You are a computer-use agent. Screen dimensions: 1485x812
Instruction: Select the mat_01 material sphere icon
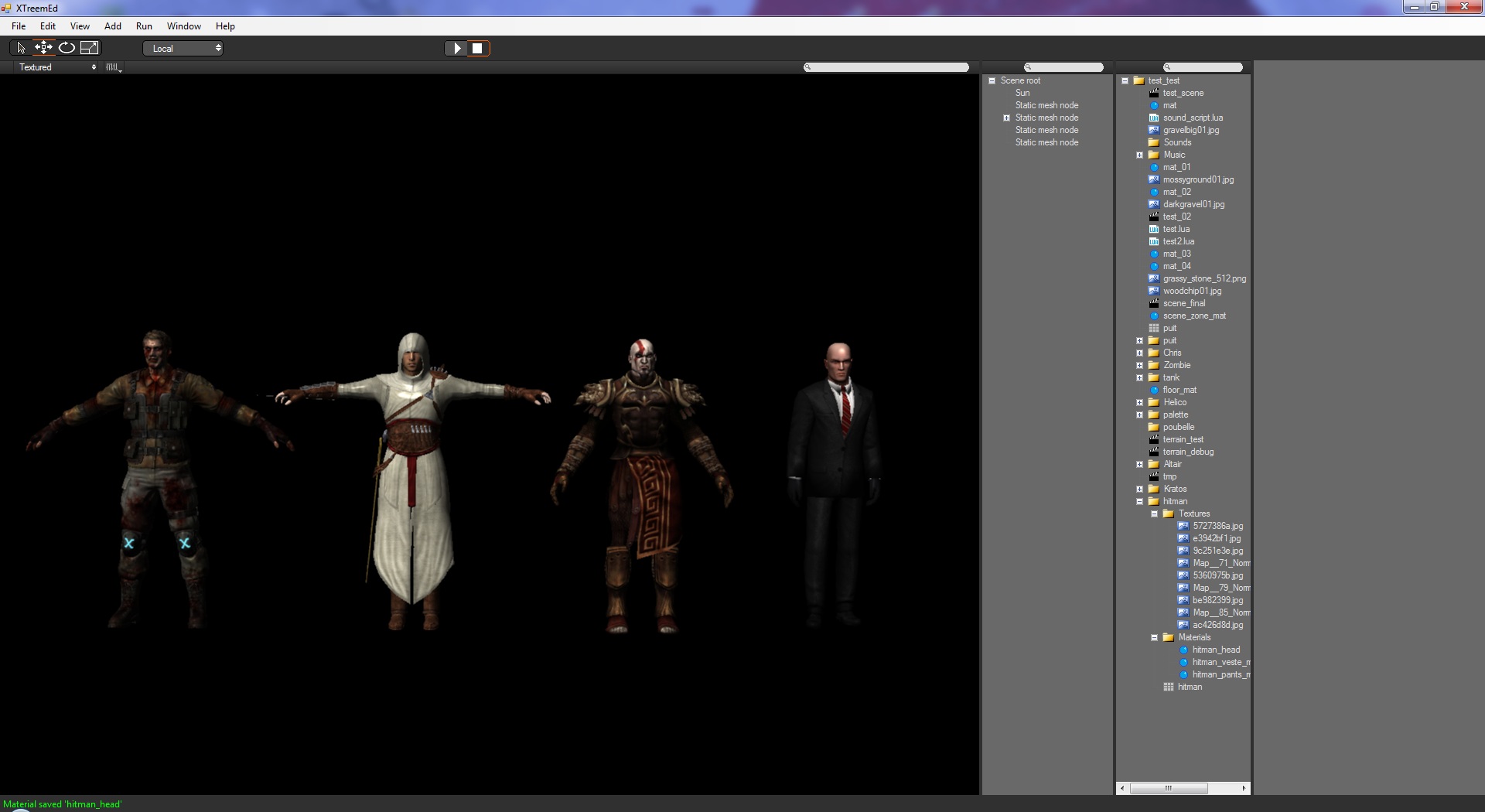pyautogui.click(x=1154, y=167)
